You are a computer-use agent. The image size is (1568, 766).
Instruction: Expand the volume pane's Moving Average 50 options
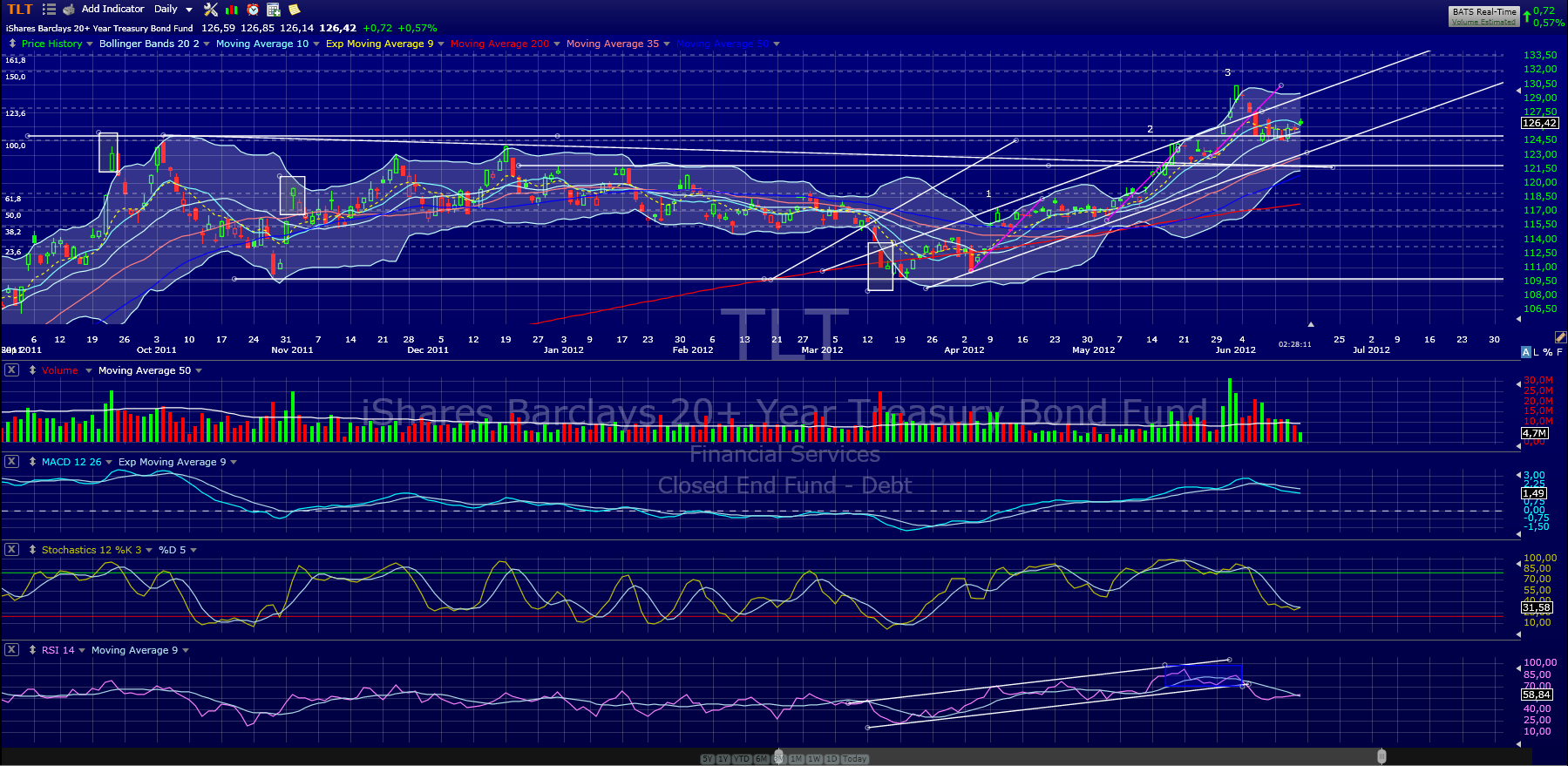(199, 370)
